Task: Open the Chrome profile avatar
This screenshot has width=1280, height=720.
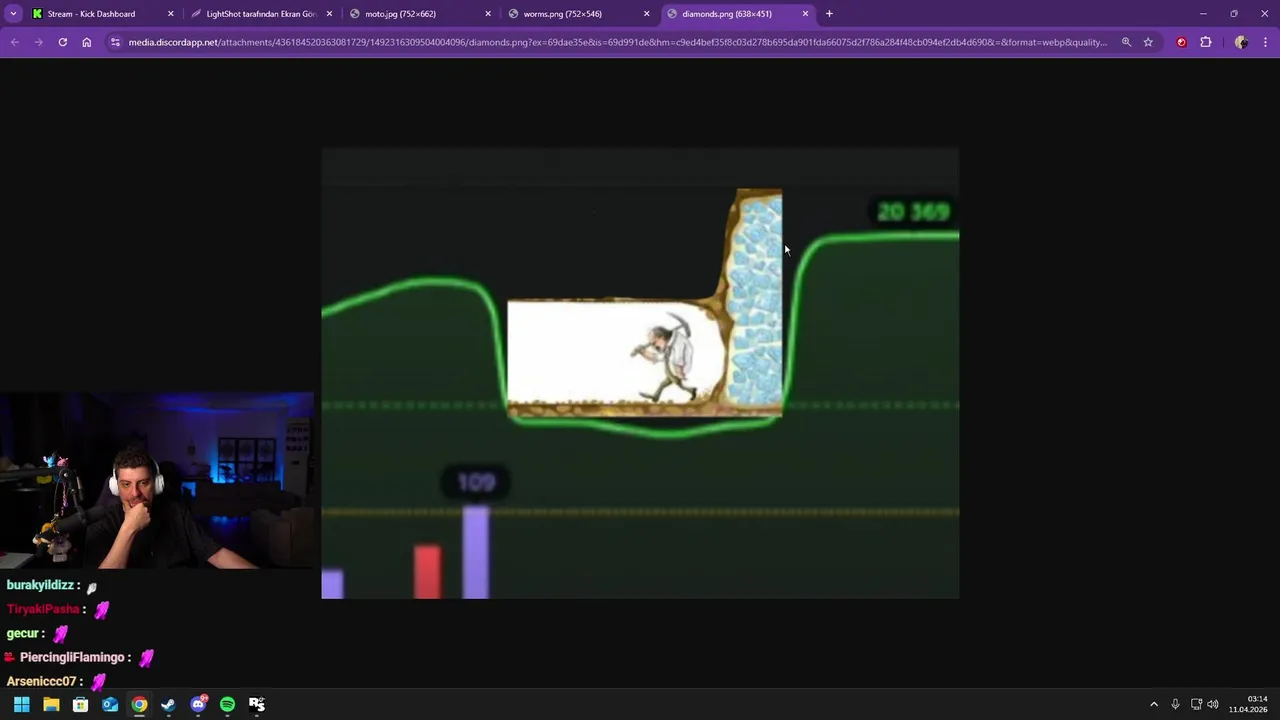Action: pyautogui.click(x=1241, y=42)
